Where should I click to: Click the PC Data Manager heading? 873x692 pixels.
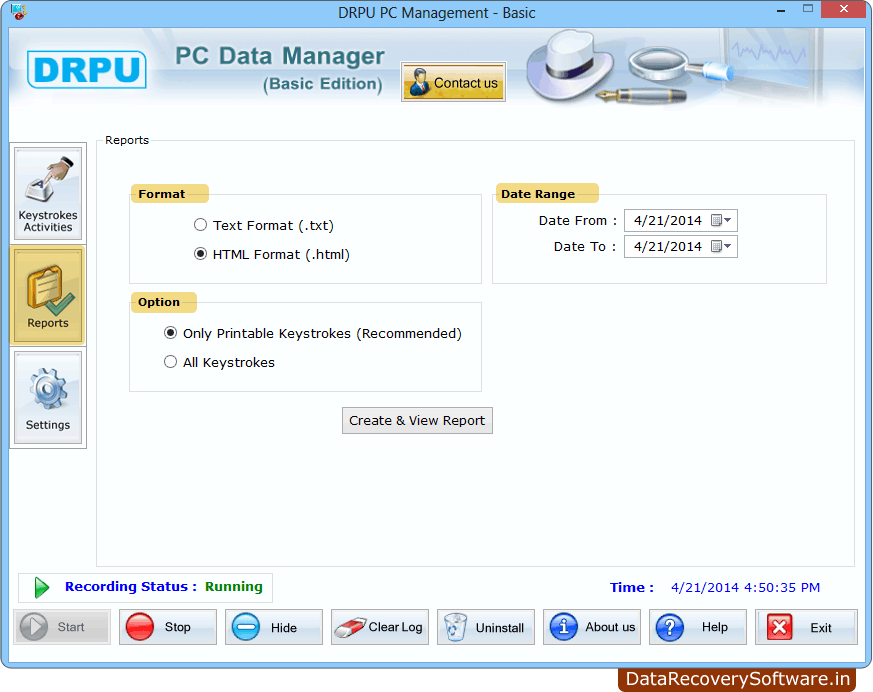coord(280,56)
